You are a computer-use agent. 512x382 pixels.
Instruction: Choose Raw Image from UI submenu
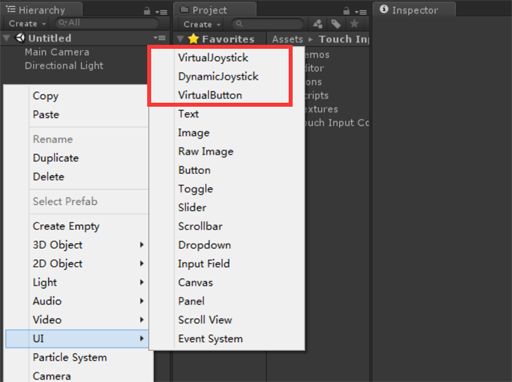coord(206,151)
